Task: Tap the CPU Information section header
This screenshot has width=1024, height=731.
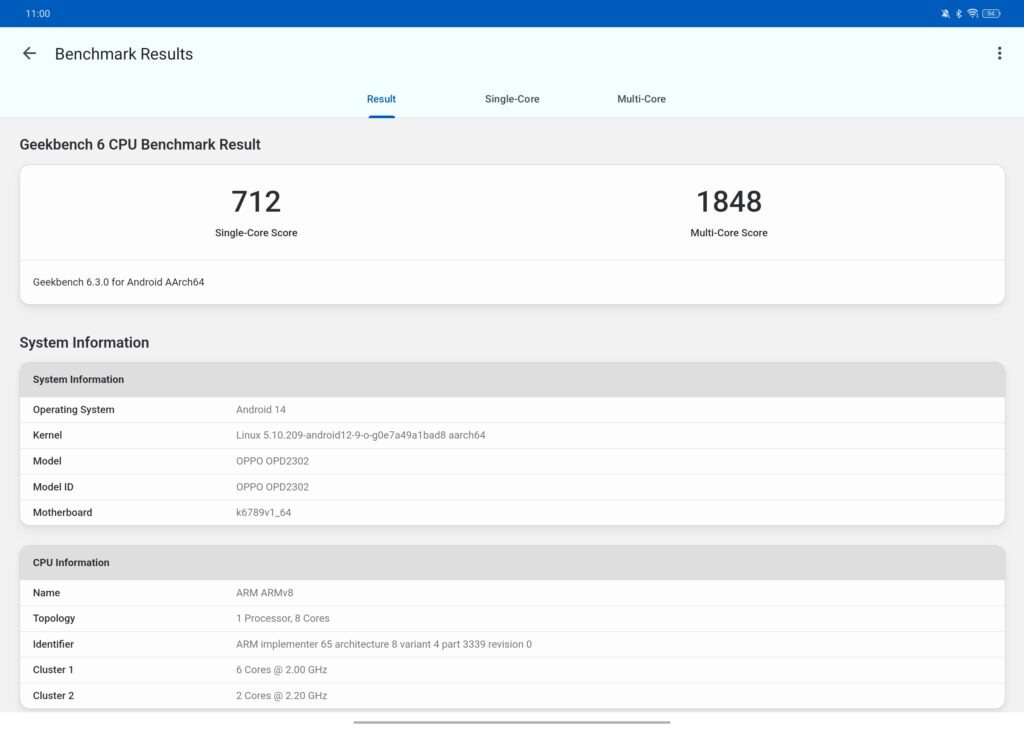Action: 512,563
